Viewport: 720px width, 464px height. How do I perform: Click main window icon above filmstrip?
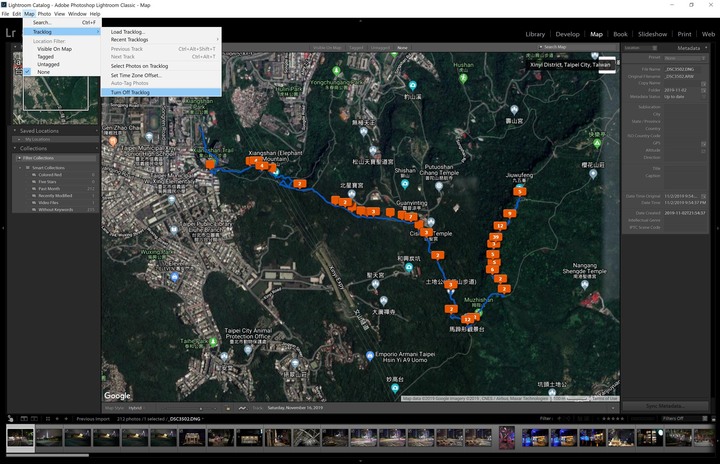pos(24,419)
